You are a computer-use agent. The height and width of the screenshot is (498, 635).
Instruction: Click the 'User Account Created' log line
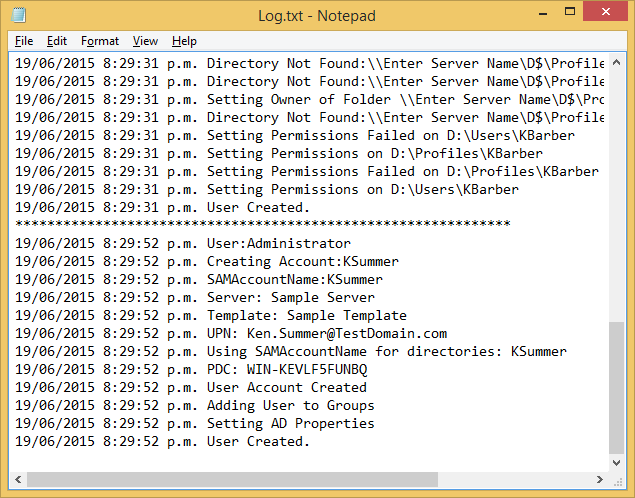coord(286,387)
